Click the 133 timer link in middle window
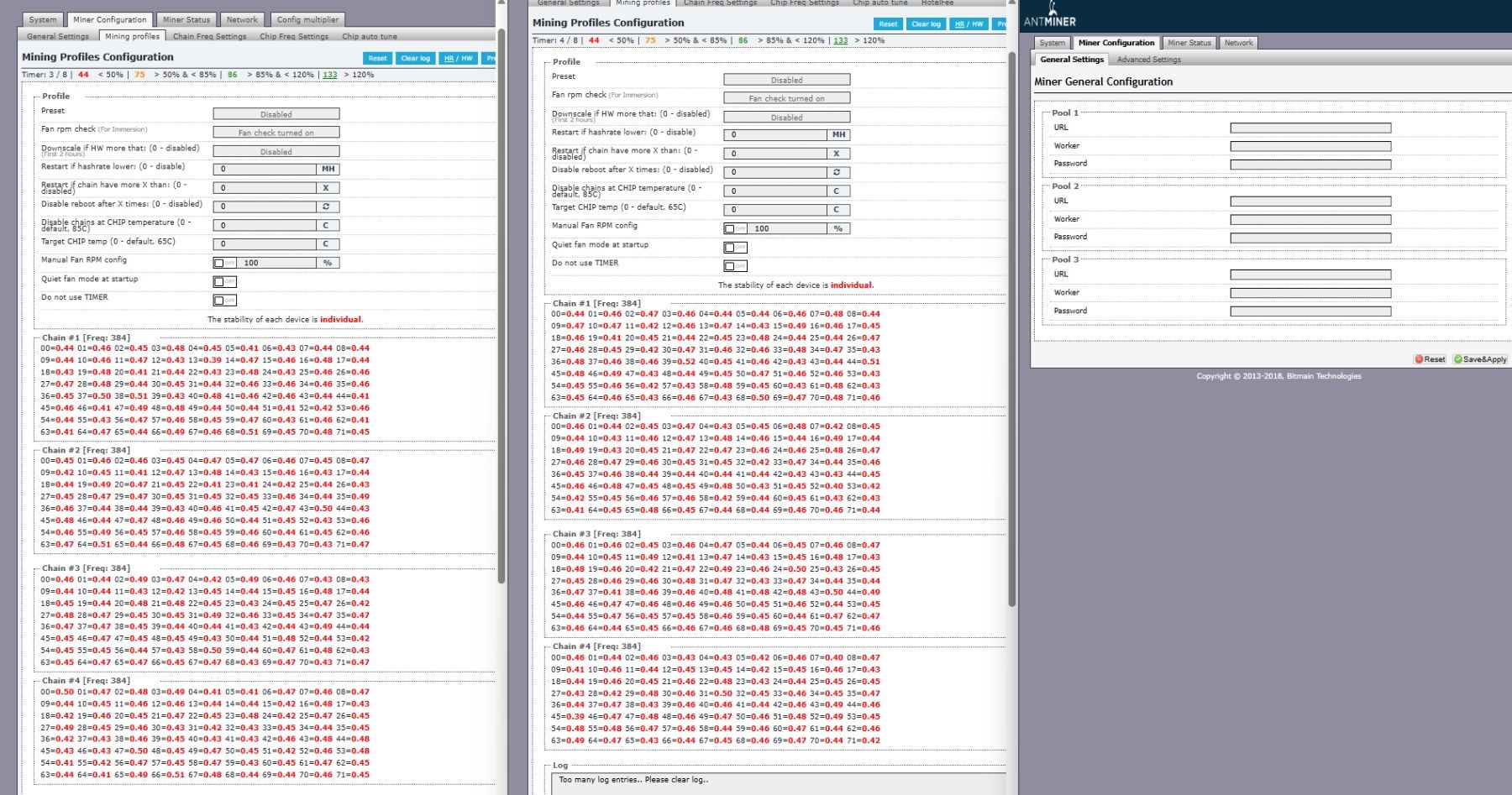Image resolution: width=1512 pixels, height=795 pixels. pyautogui.click(x=841, y=40)
